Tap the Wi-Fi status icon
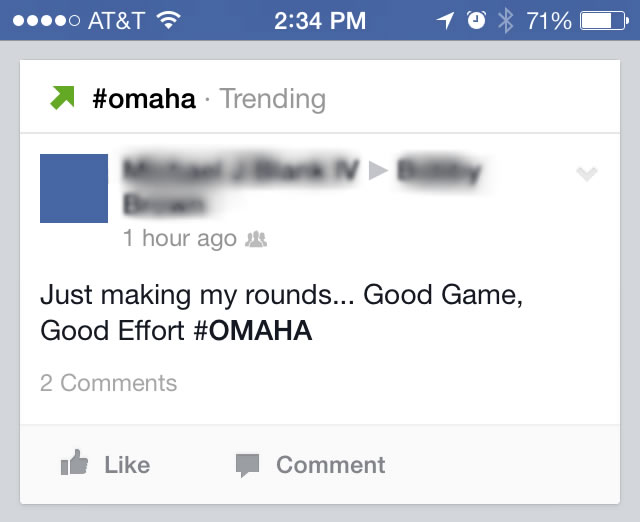The image size is (640, 522). coord(169,20)
